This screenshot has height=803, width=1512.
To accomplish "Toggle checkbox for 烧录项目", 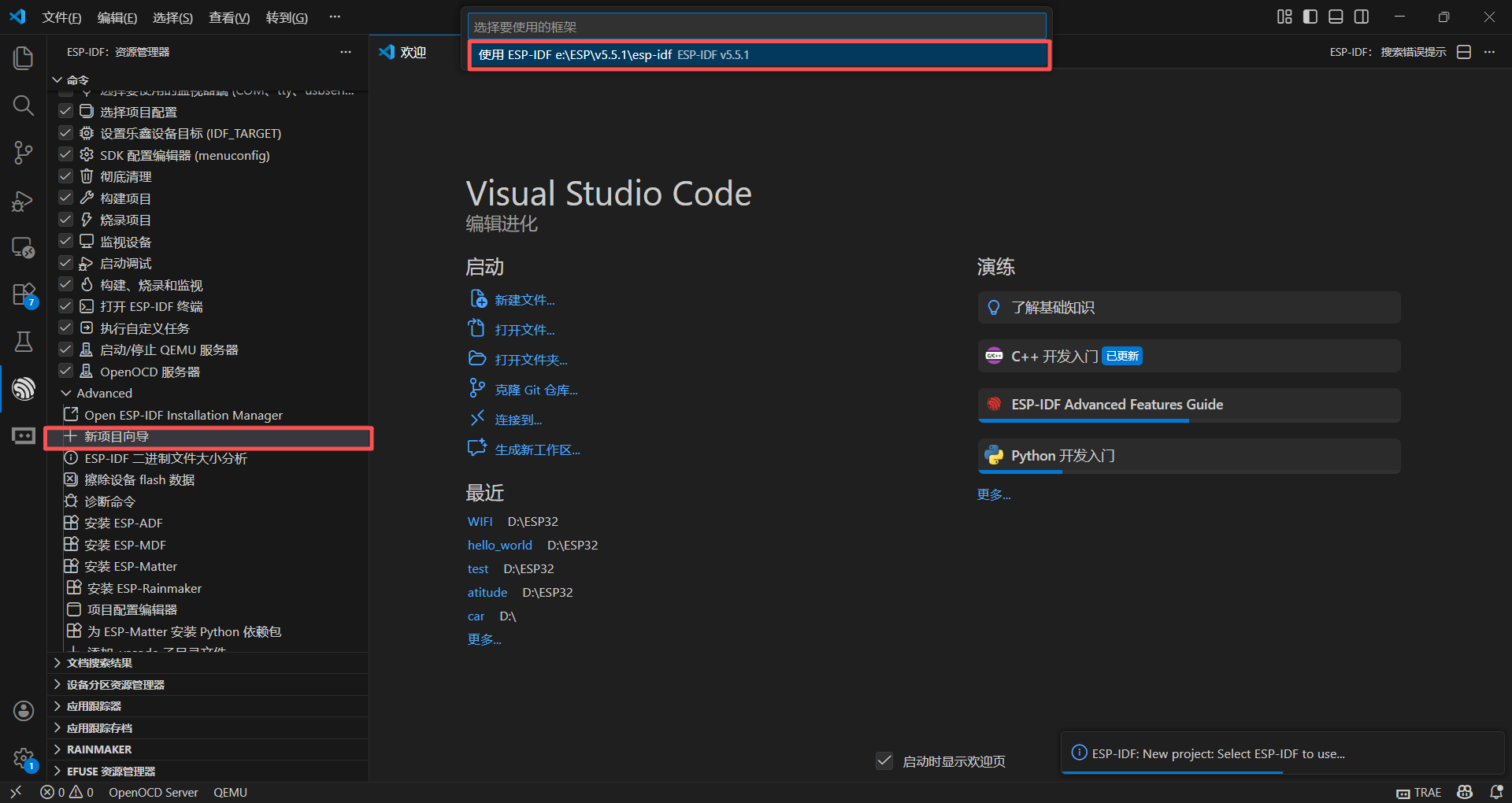I will point(66,220).
